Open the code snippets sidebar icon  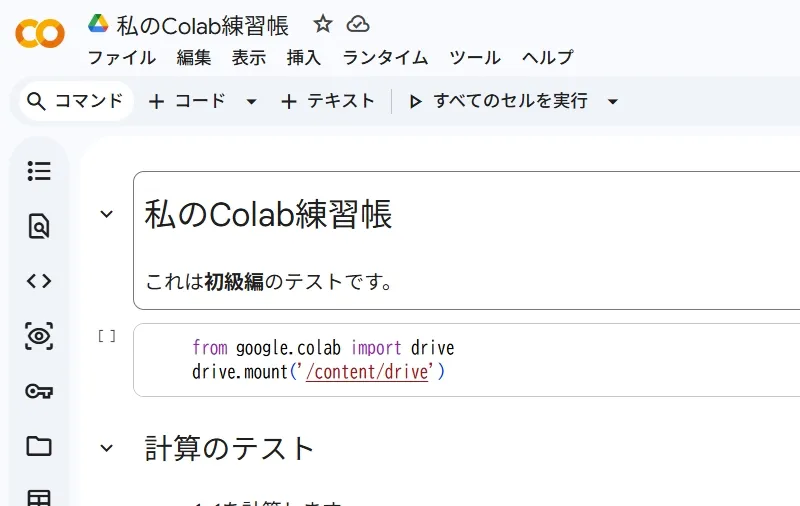click(x=39, y=281)
